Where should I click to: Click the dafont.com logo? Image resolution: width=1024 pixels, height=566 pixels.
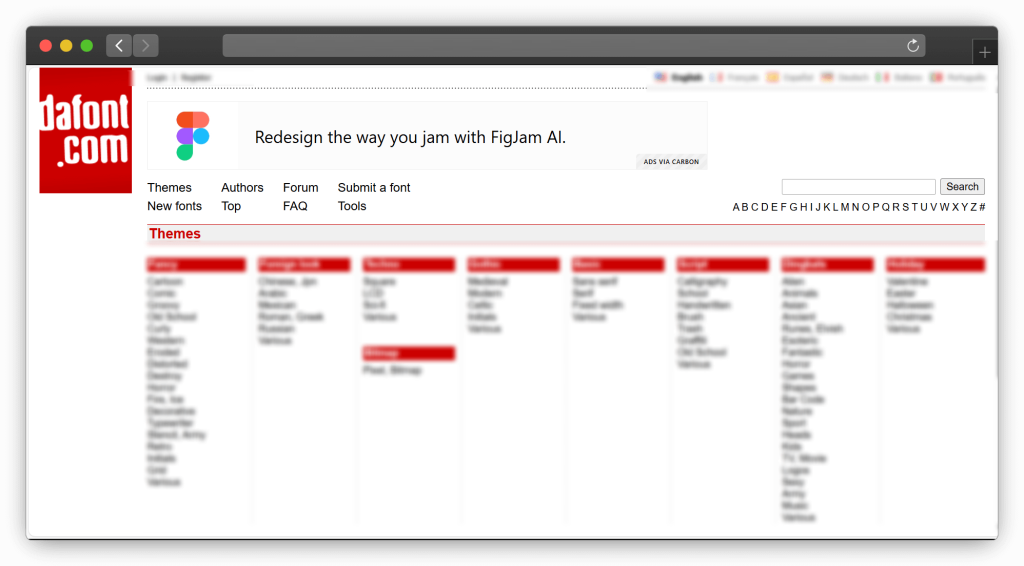[x=85, y=130]
